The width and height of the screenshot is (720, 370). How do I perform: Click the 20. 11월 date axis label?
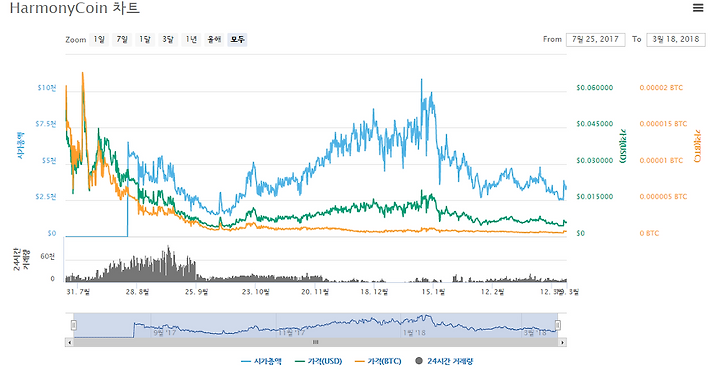pos(315,292)
